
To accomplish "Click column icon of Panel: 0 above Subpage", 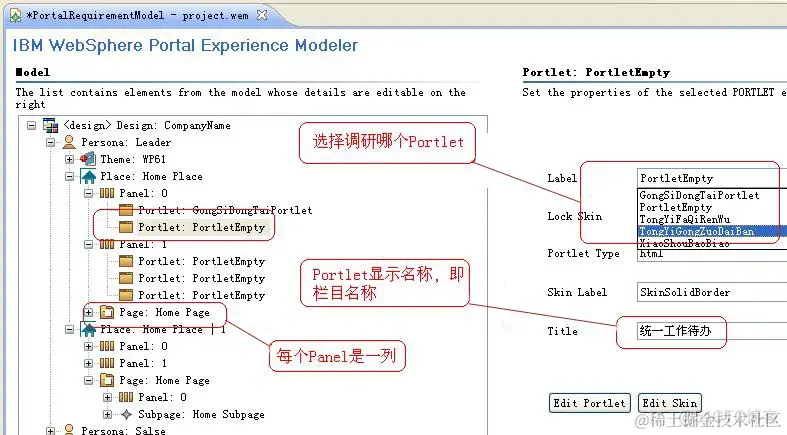I will [126, 398].
